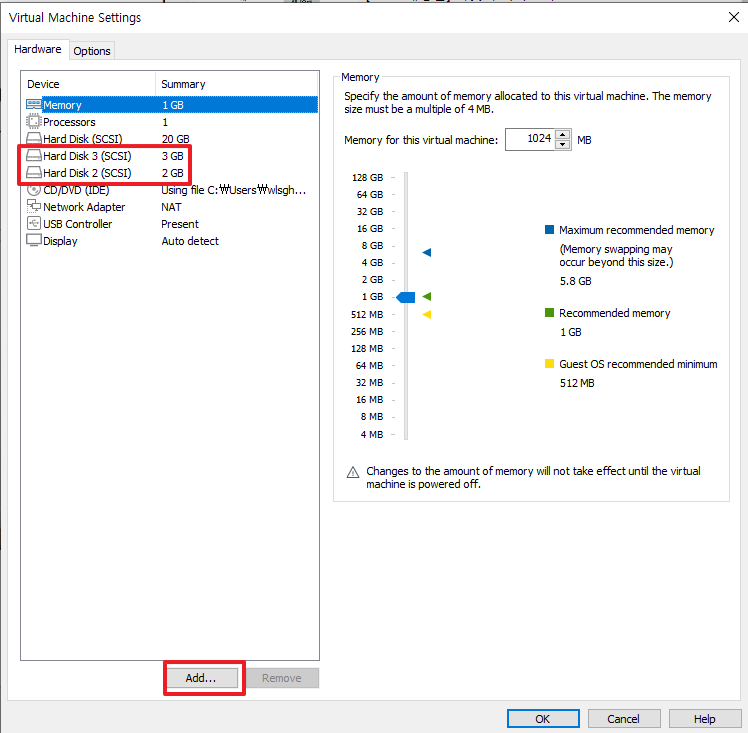Click the 4 GB scale label

pos(372,262)
